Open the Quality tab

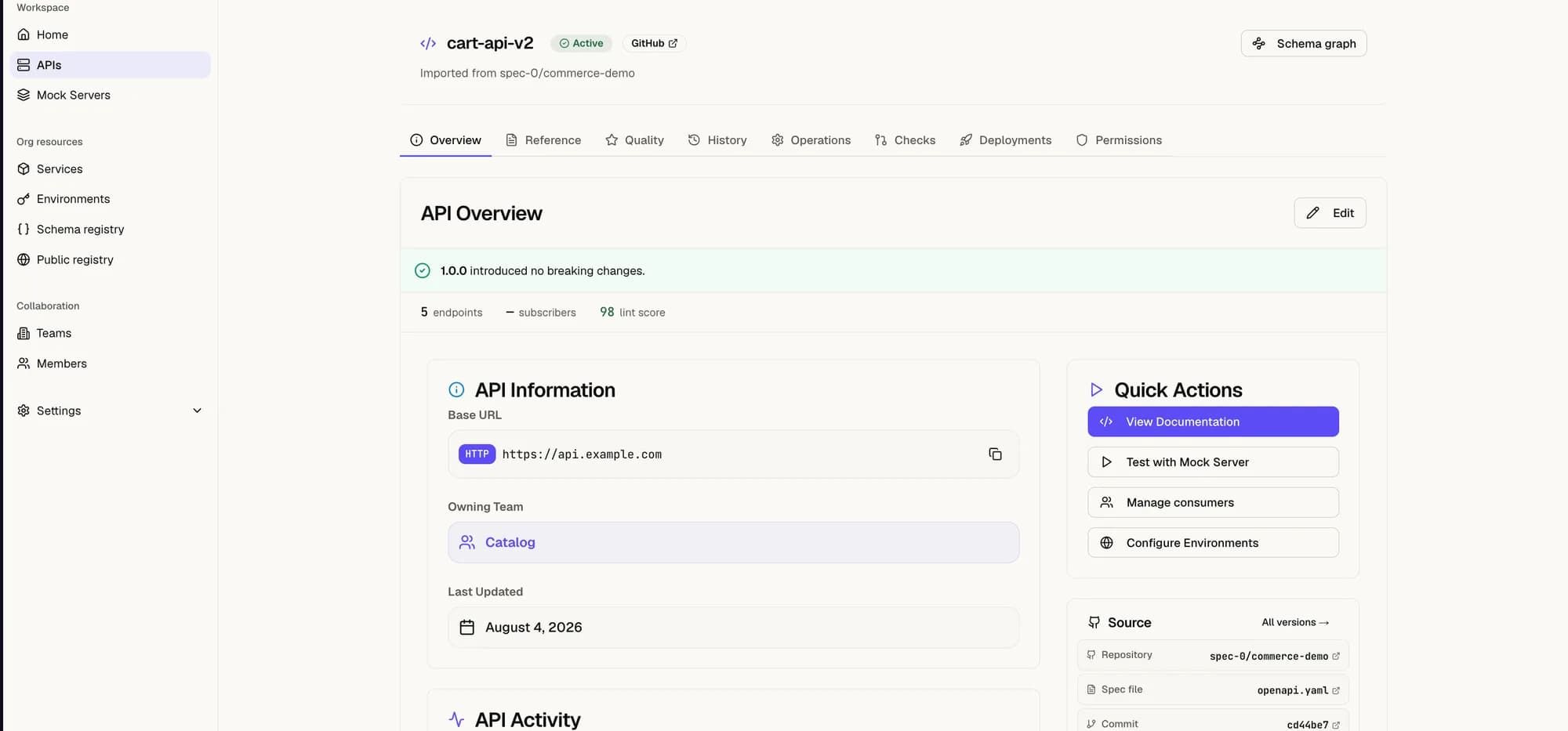tap(634, 140)
